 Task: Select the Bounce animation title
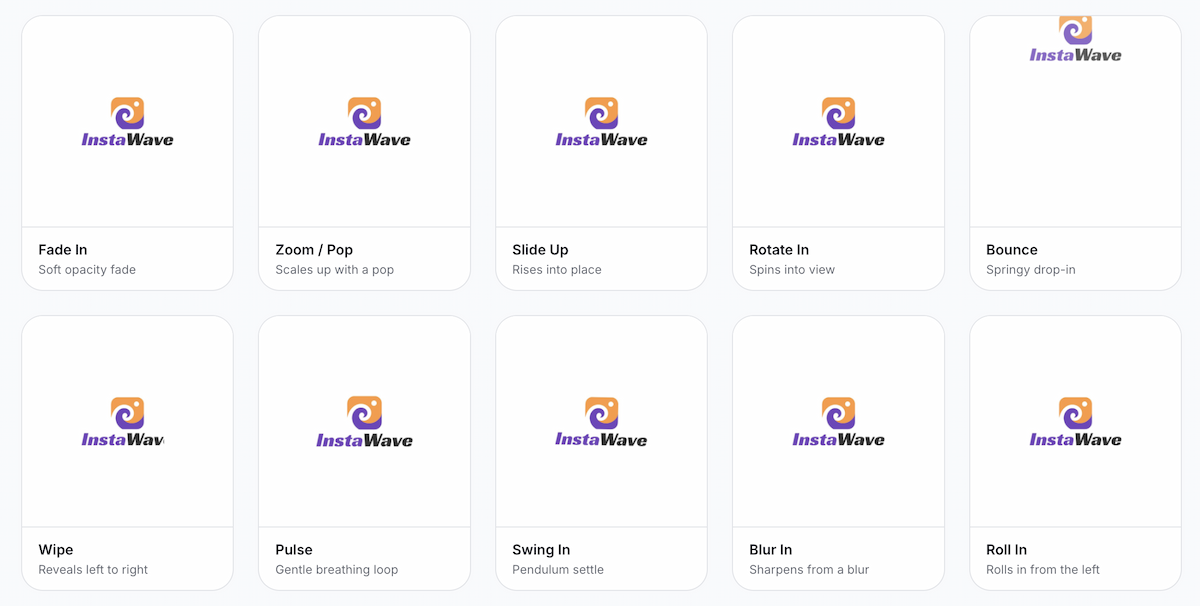(x=1012, y=250)
